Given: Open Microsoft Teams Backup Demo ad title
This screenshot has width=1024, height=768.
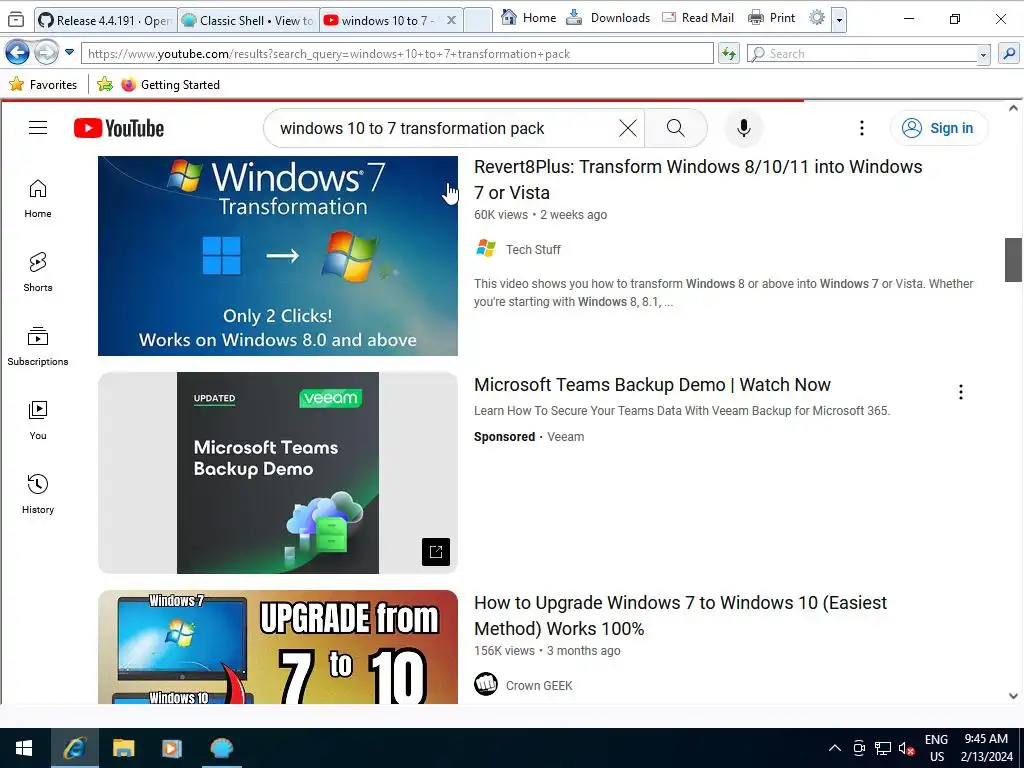Looking at the screenshot, I should pyautogui.click(x=652, y=385).
